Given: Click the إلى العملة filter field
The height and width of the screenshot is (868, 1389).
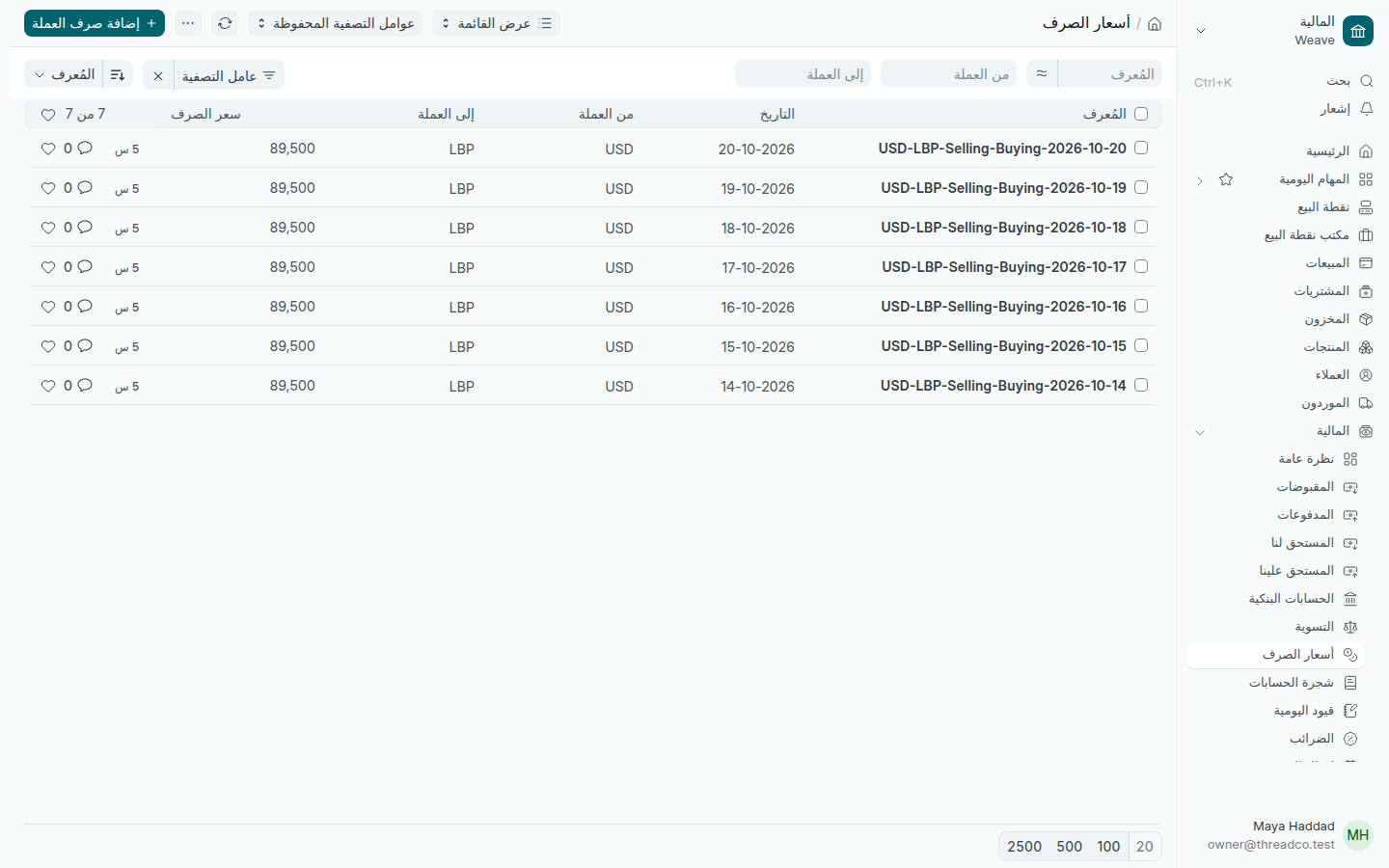Looking at the screenshot, I should tap(803, 74).
